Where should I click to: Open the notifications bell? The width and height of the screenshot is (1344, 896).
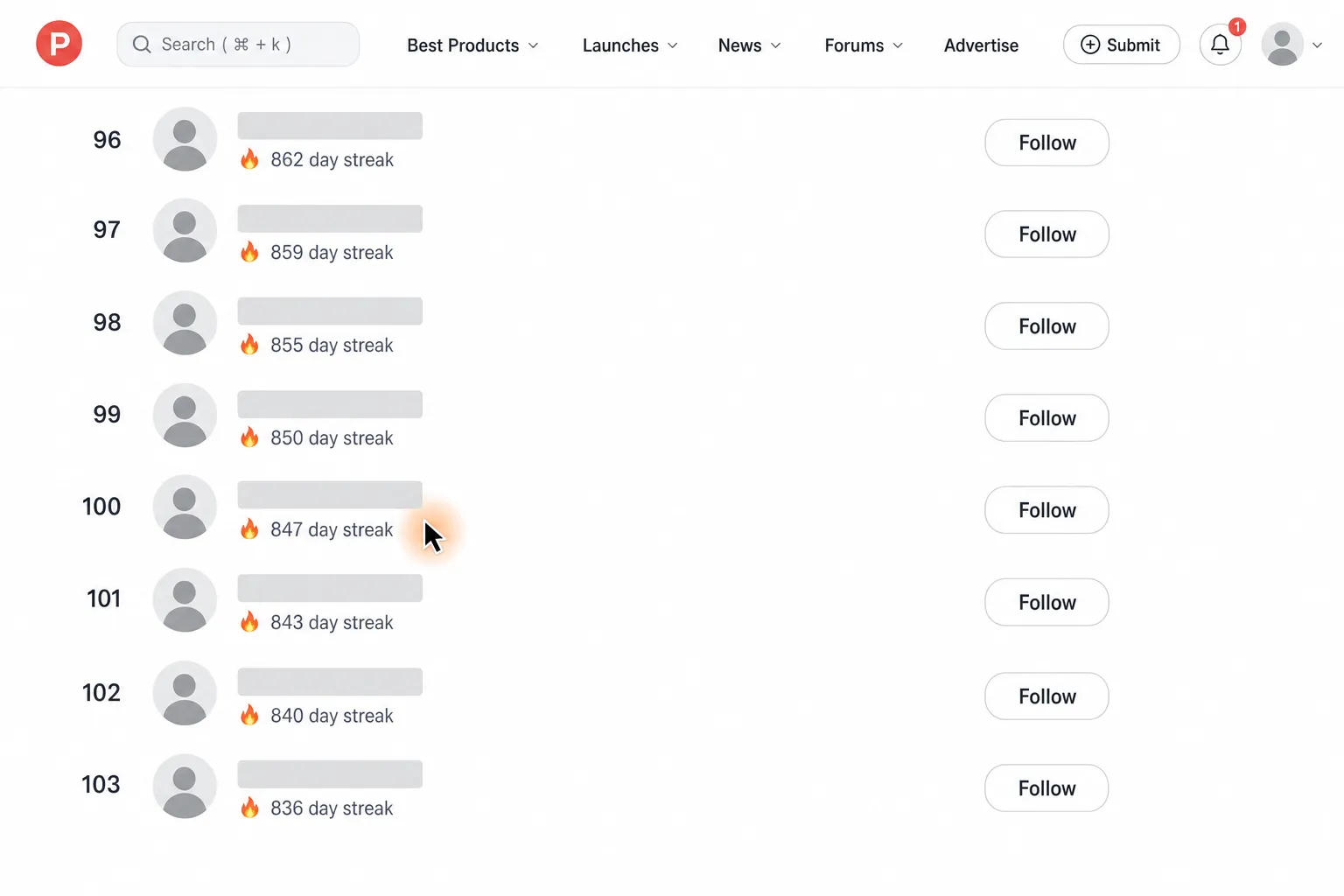[x=1220, y=45]
